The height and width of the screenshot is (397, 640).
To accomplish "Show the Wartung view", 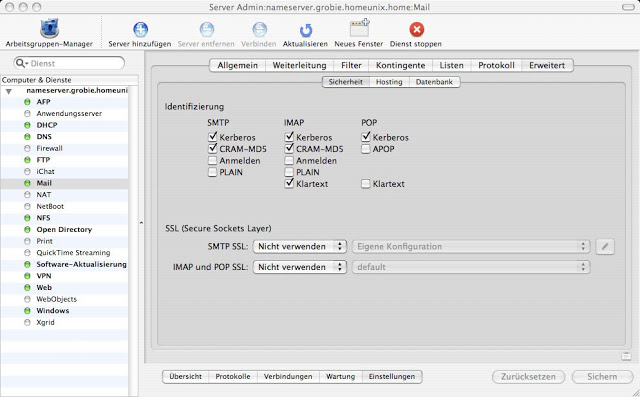I will point(340,377).
